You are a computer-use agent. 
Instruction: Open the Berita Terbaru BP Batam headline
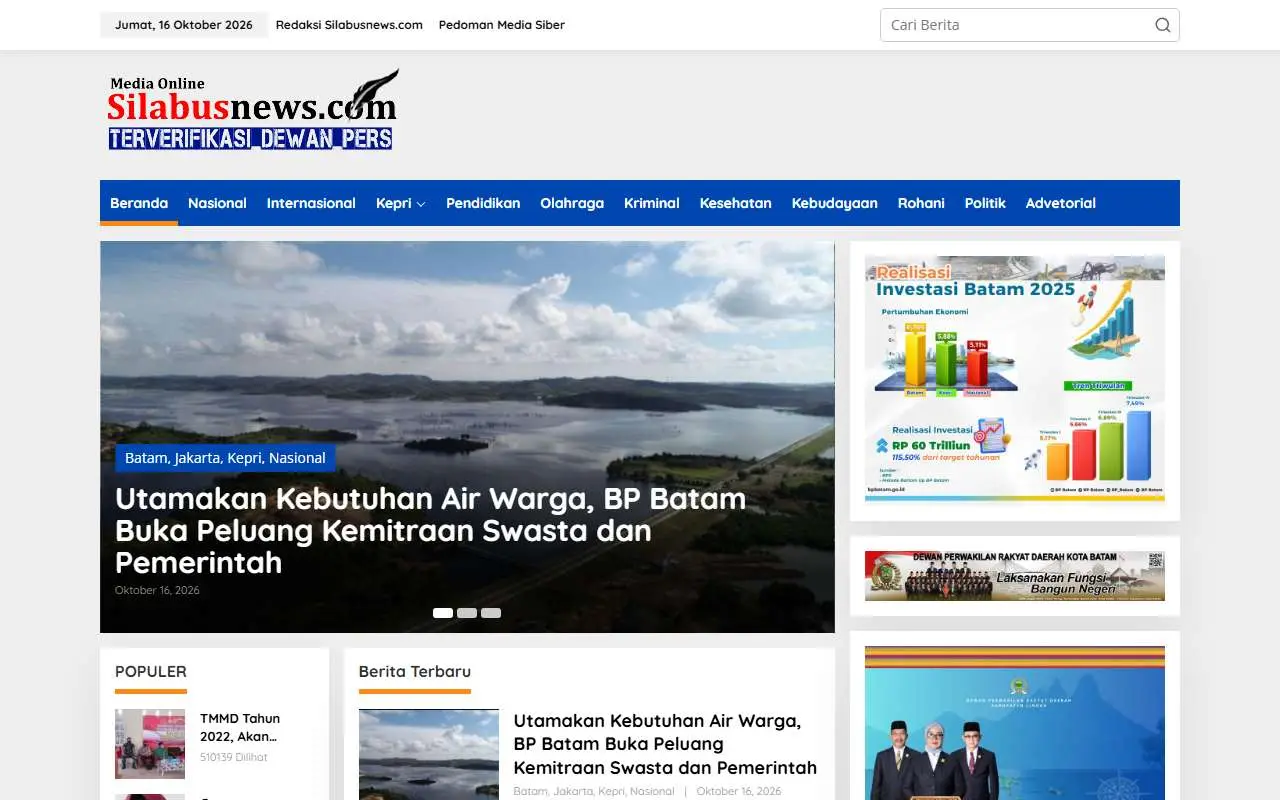pos(665,744)
